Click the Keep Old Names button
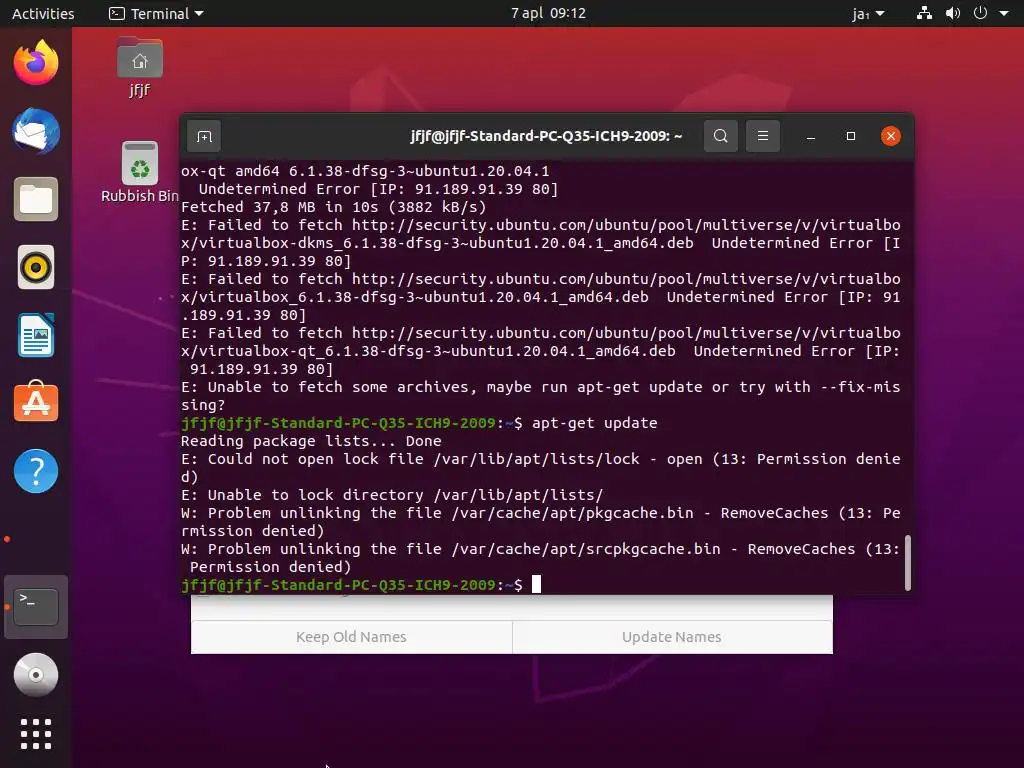Viewport: 1024px width, 768px height. pos(351,637)
